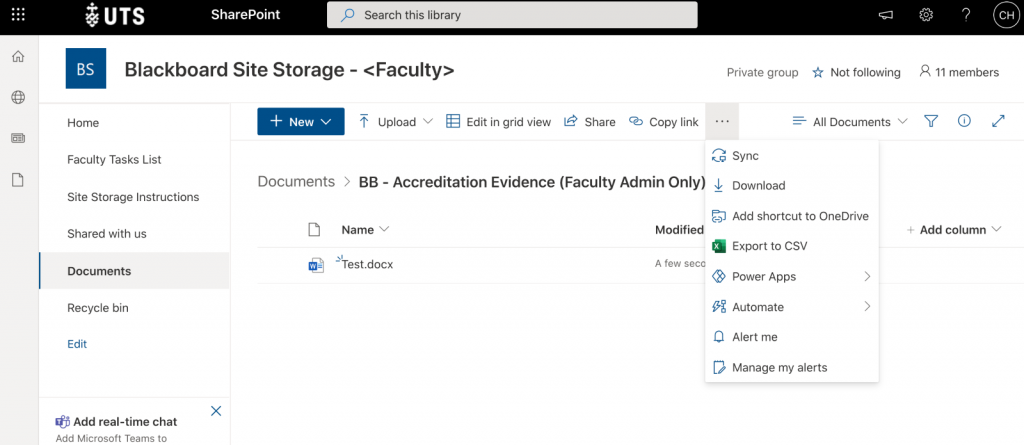Screen dimensions: 1024x445
Task: Open the Add column dropdown
Action: (954, 229)
